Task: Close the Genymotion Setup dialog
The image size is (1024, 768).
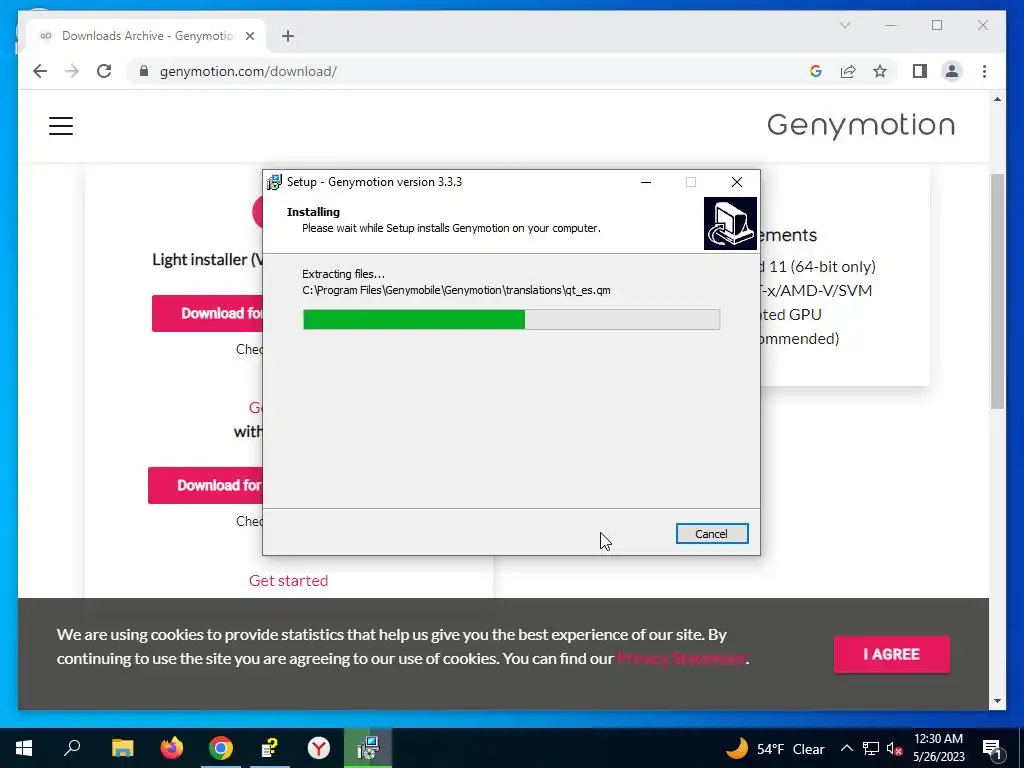Action: [x=737, y=182]
